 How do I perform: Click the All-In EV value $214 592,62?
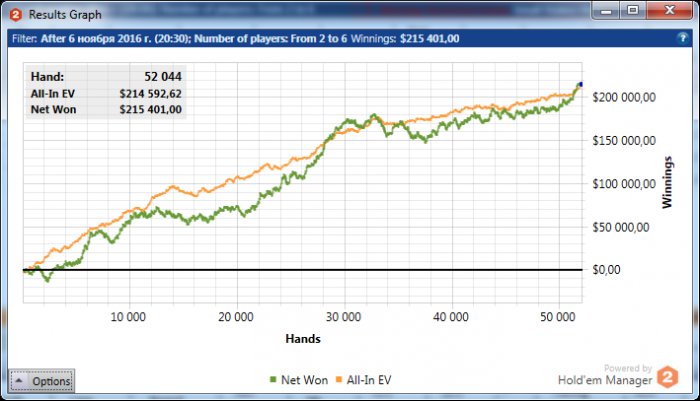coord(150,94)
